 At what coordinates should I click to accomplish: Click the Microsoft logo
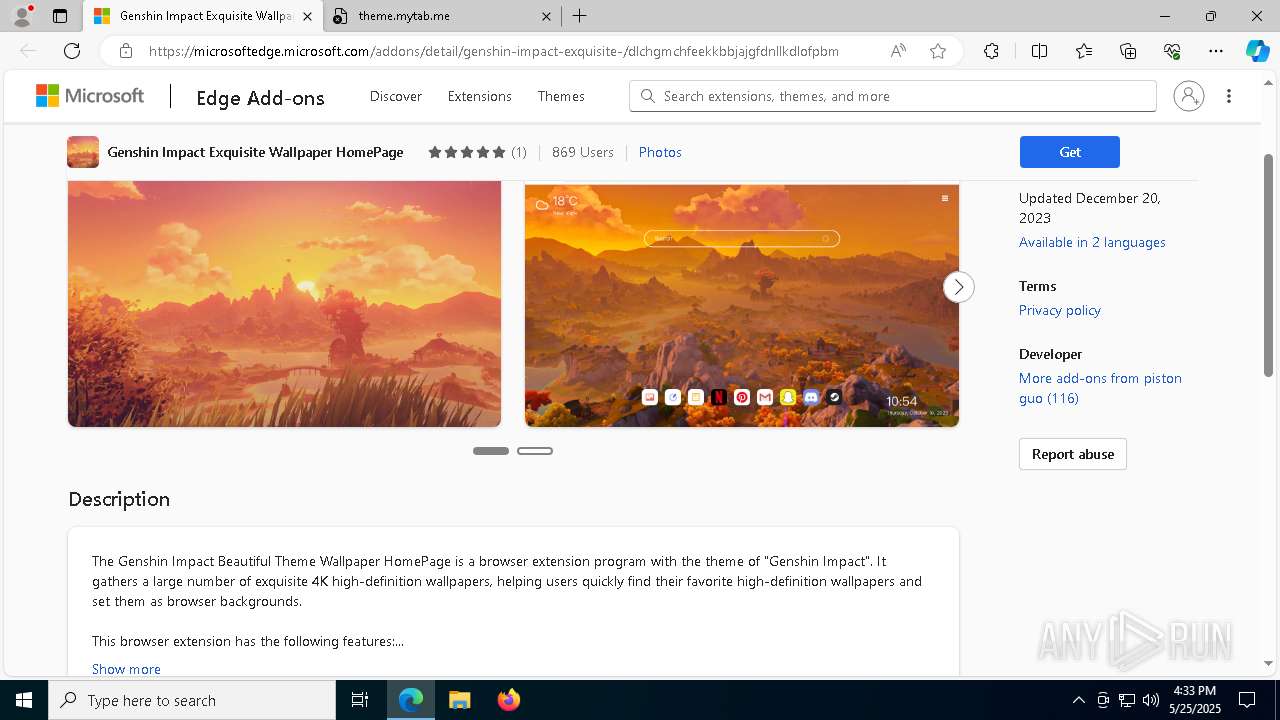tap(90, 96)
